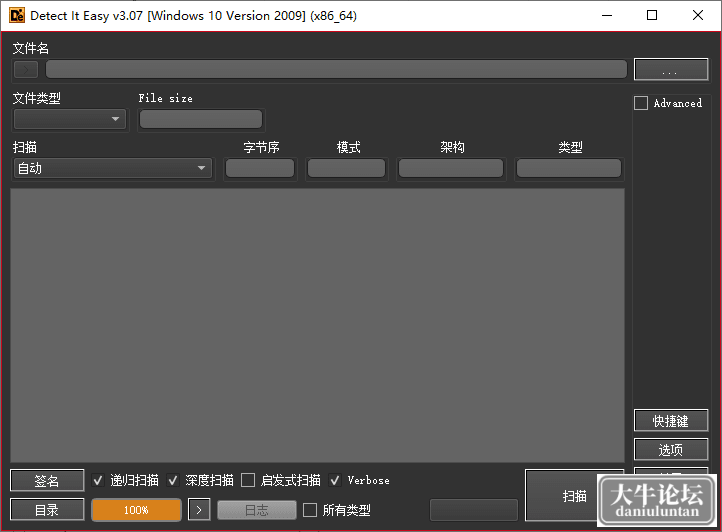Viewport: 722px width, 532px height.
Task: Click the file name input field
Action: point(336,70)
